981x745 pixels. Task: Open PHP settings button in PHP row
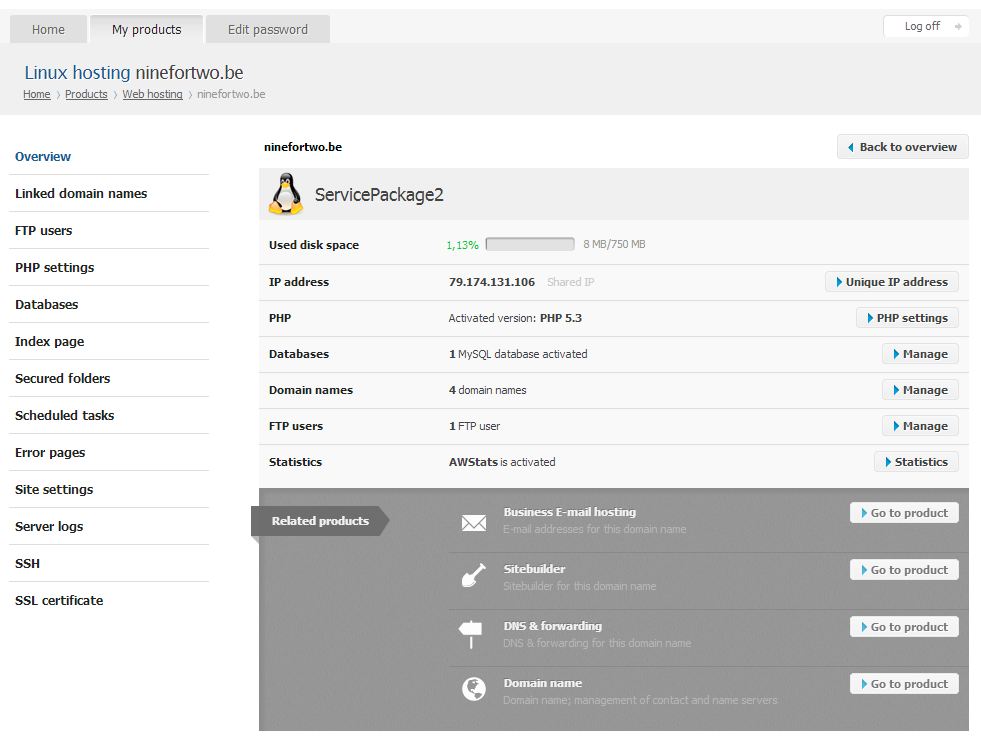pos(907,318)
